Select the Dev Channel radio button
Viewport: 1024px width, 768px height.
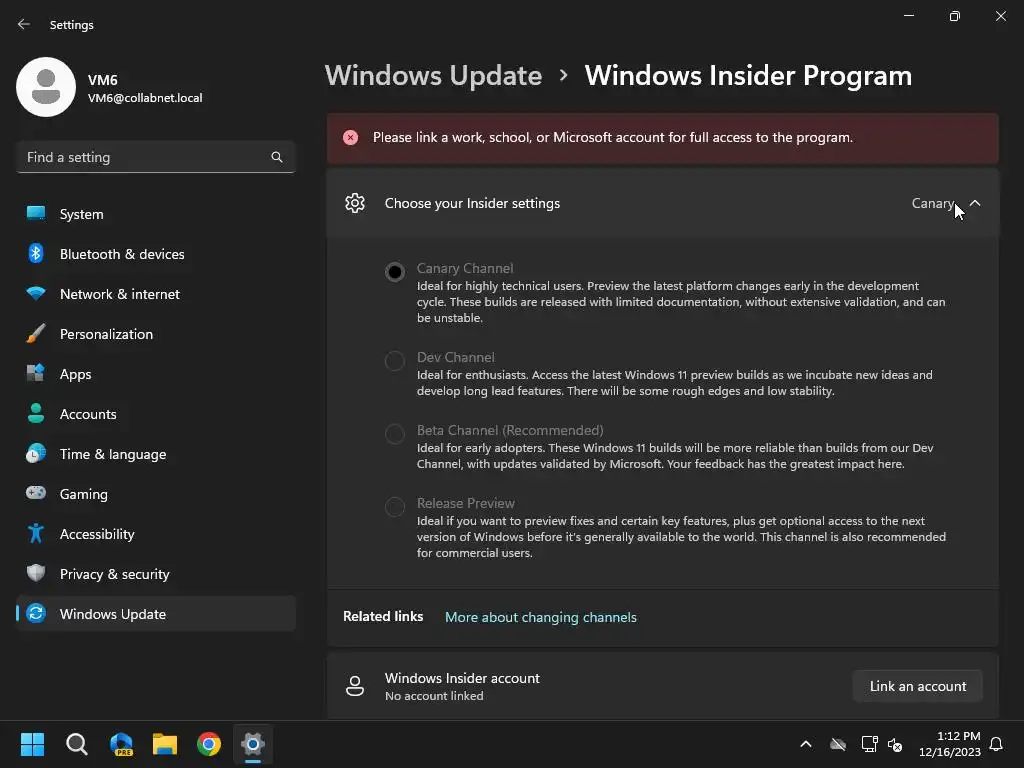coord(394,360)
